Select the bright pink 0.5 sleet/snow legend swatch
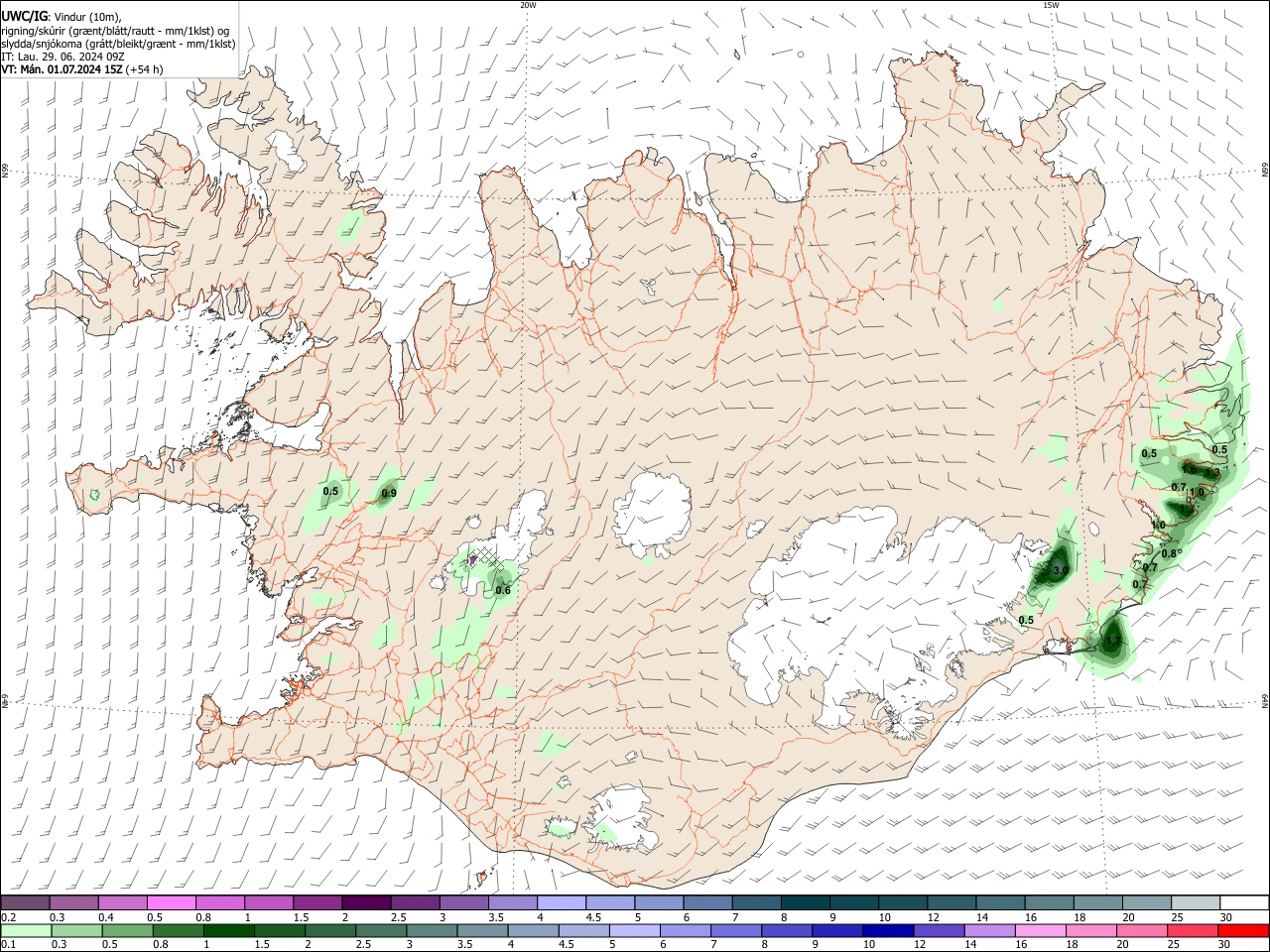 [172, 902]
